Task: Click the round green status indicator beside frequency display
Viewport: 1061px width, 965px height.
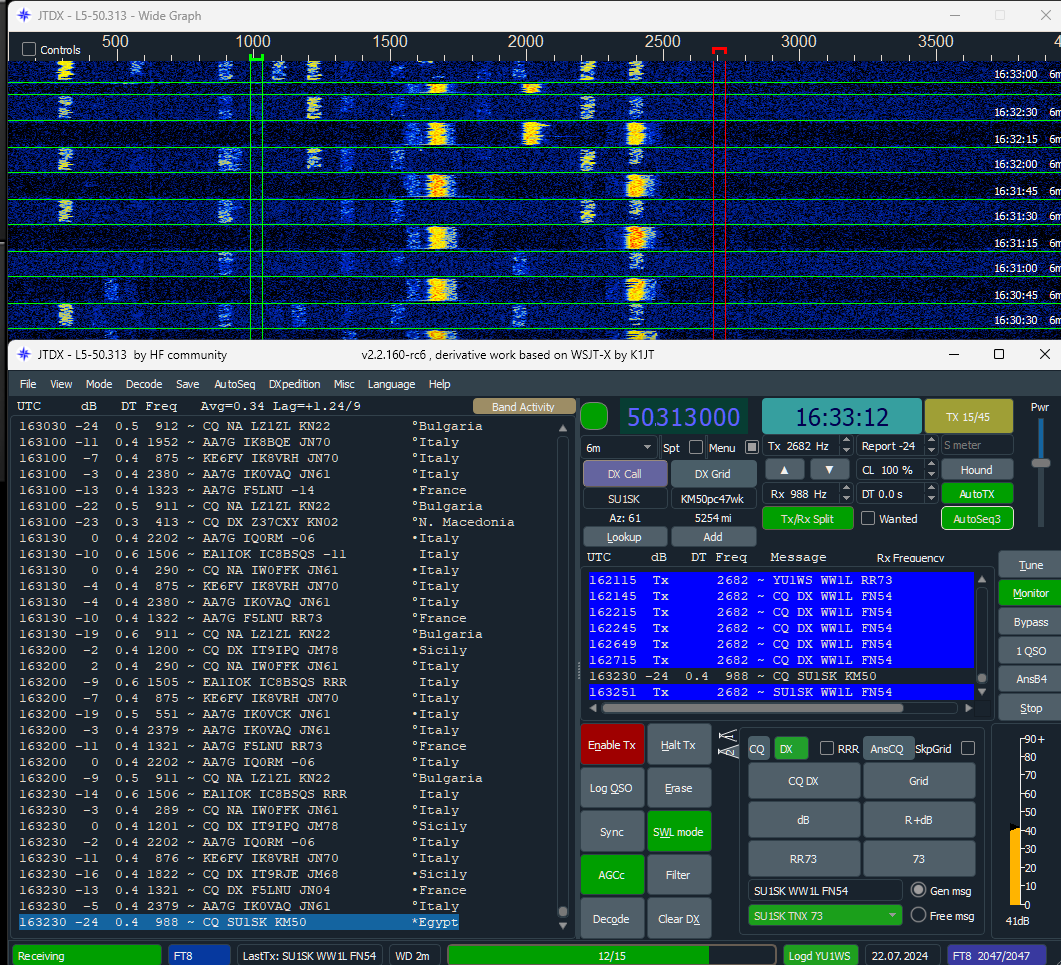Action: point(594,416)
